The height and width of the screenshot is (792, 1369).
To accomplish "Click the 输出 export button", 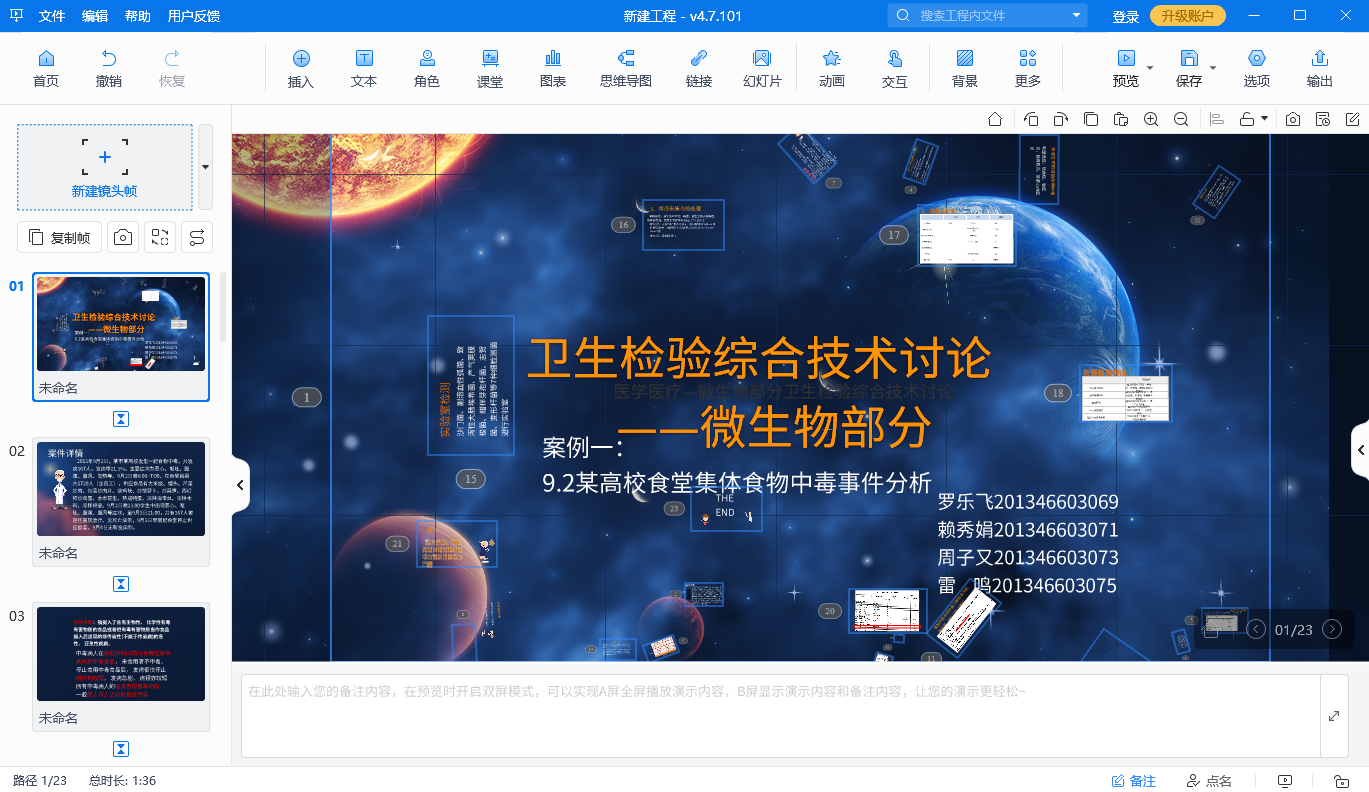I will pyautogui.click(x=1320, y=69).
